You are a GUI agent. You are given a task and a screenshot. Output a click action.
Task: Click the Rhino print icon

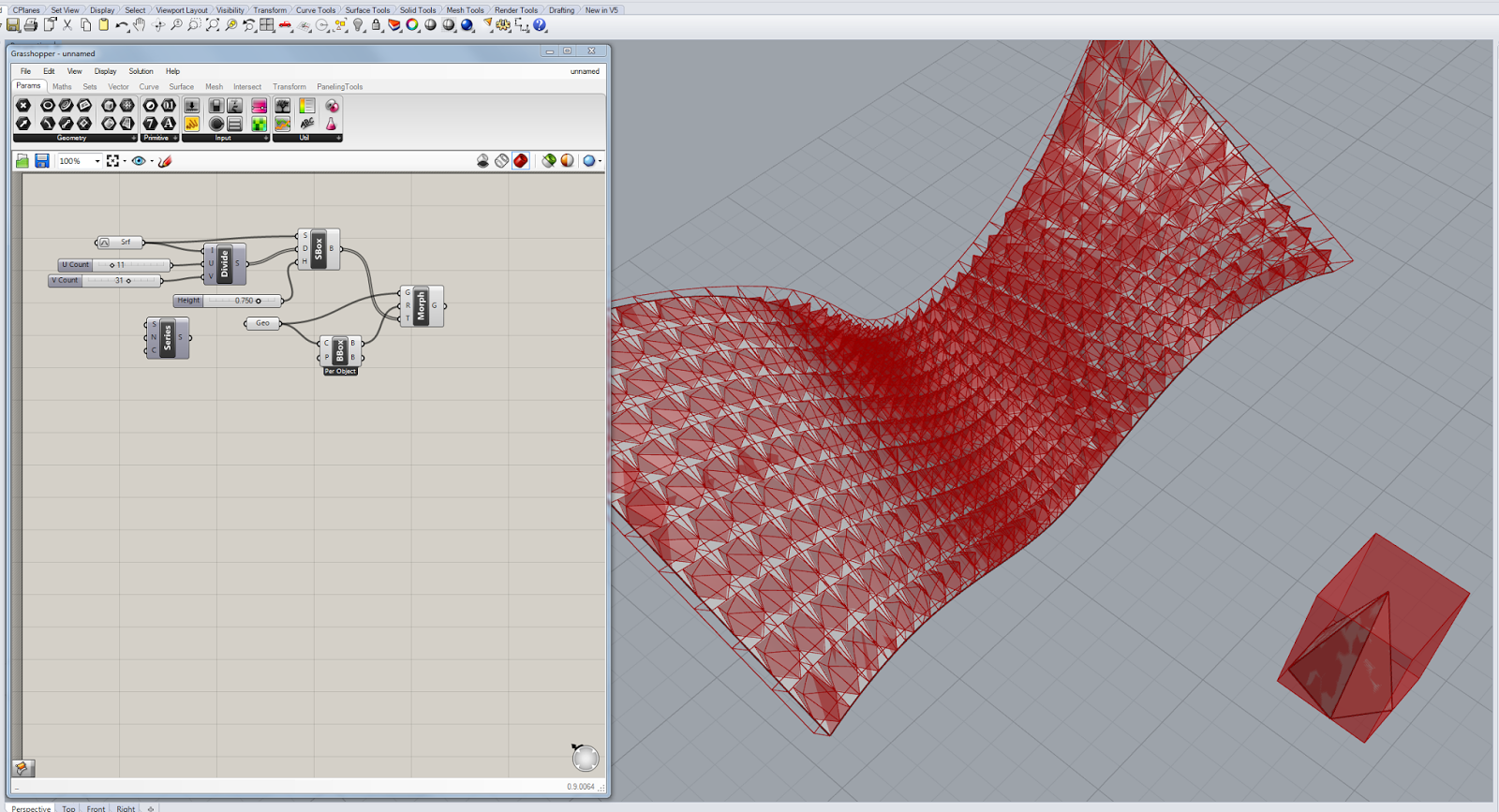tap(31, 25)
